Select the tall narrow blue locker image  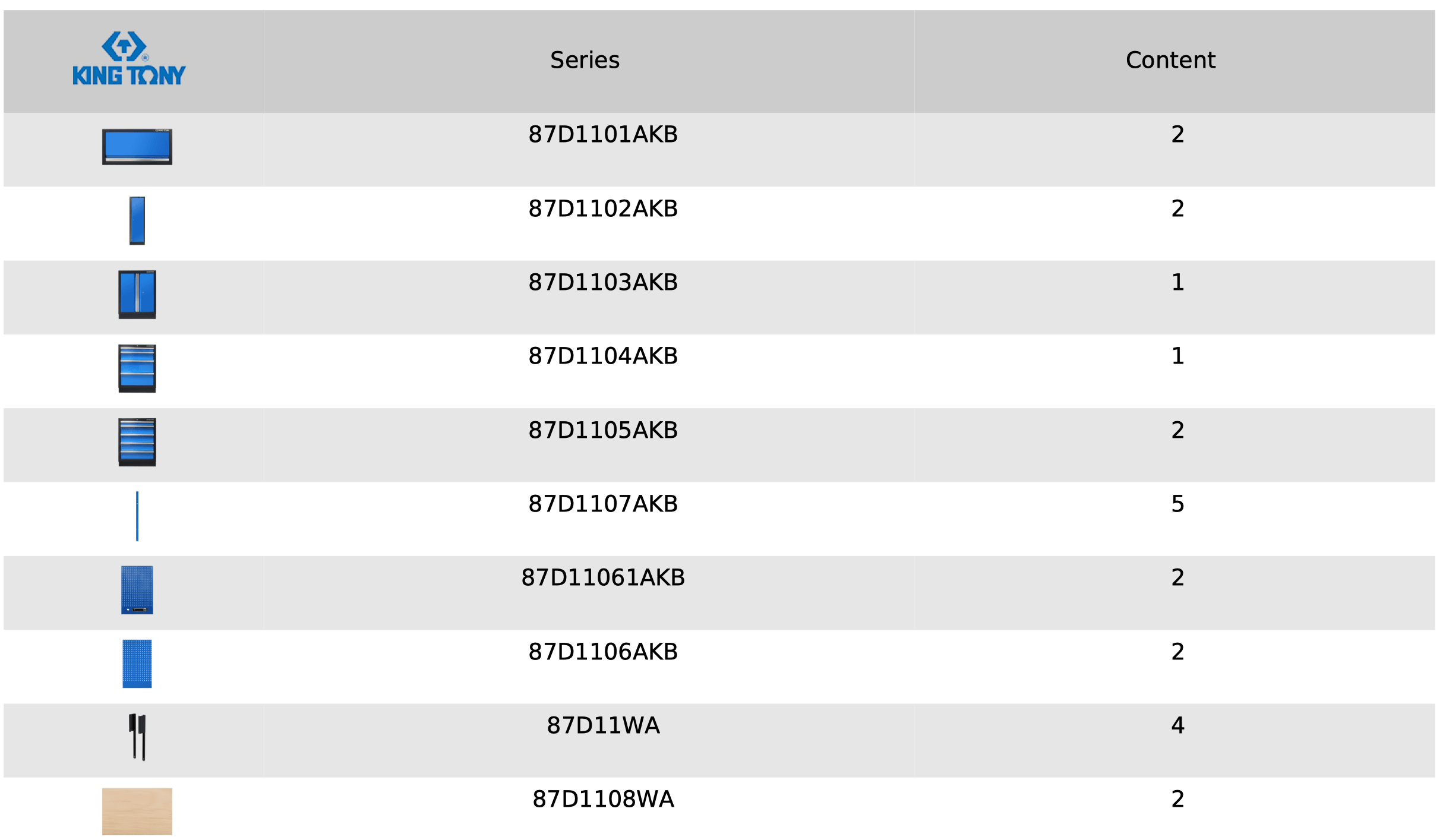pyautogui.click(x=137, y=220)
